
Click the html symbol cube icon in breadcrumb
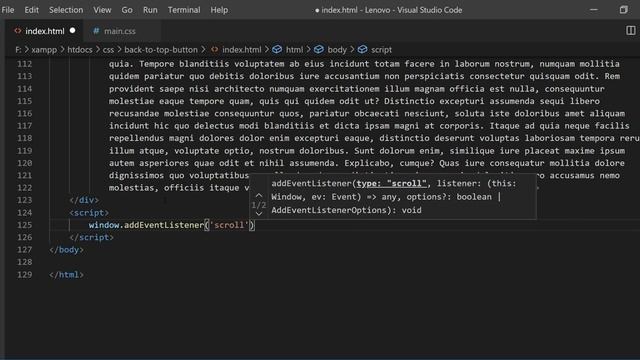277,49
